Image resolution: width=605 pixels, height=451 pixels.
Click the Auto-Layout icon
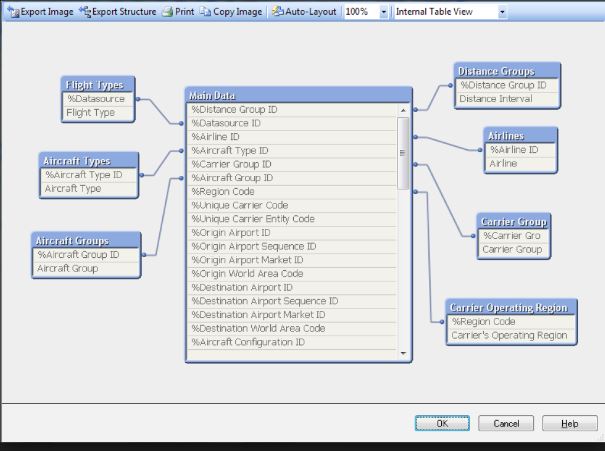pyautogui.click(x=278, y=12)
